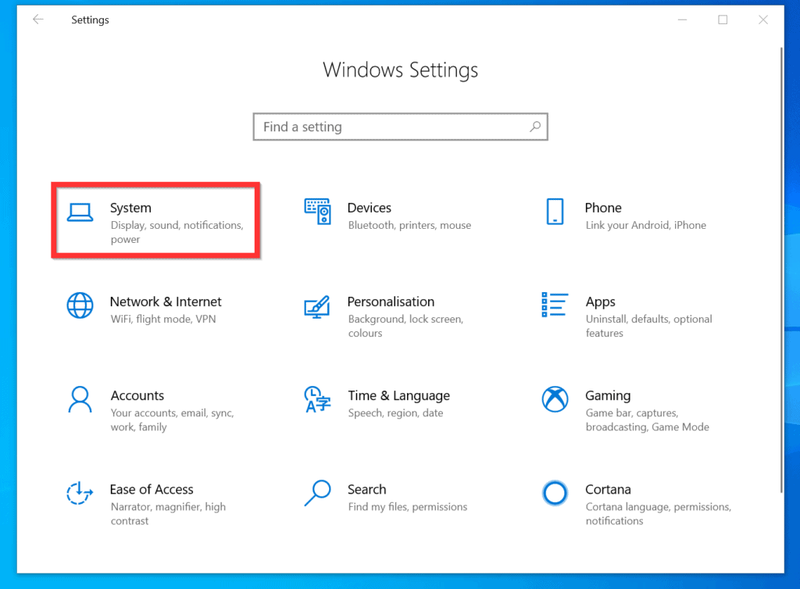
Task: Open the Search magnifier category icon
Action: (x=317, y=493)
